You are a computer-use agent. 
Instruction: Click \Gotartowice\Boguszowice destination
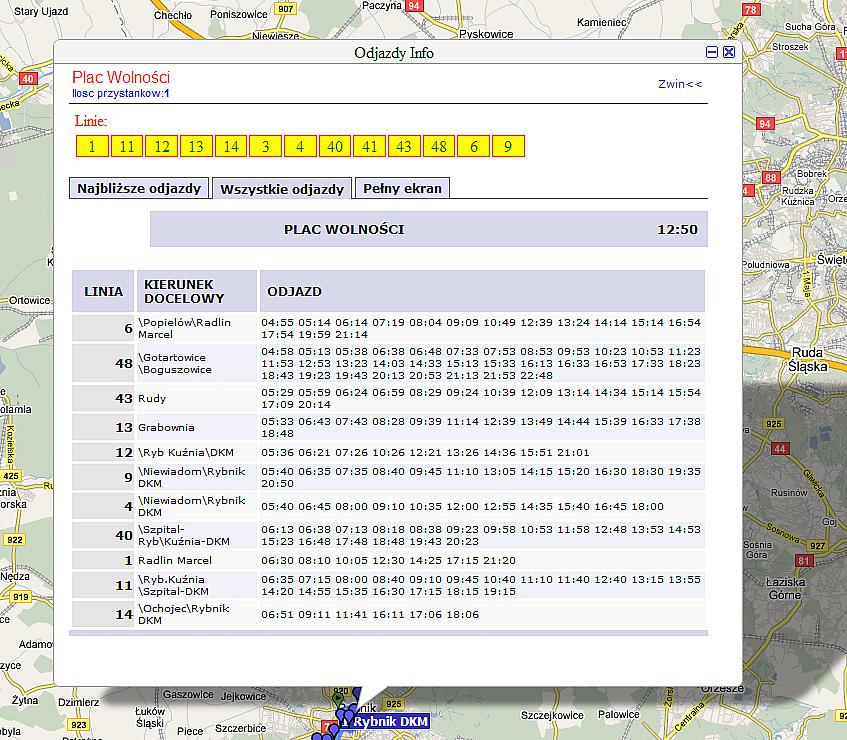[175, 364]
